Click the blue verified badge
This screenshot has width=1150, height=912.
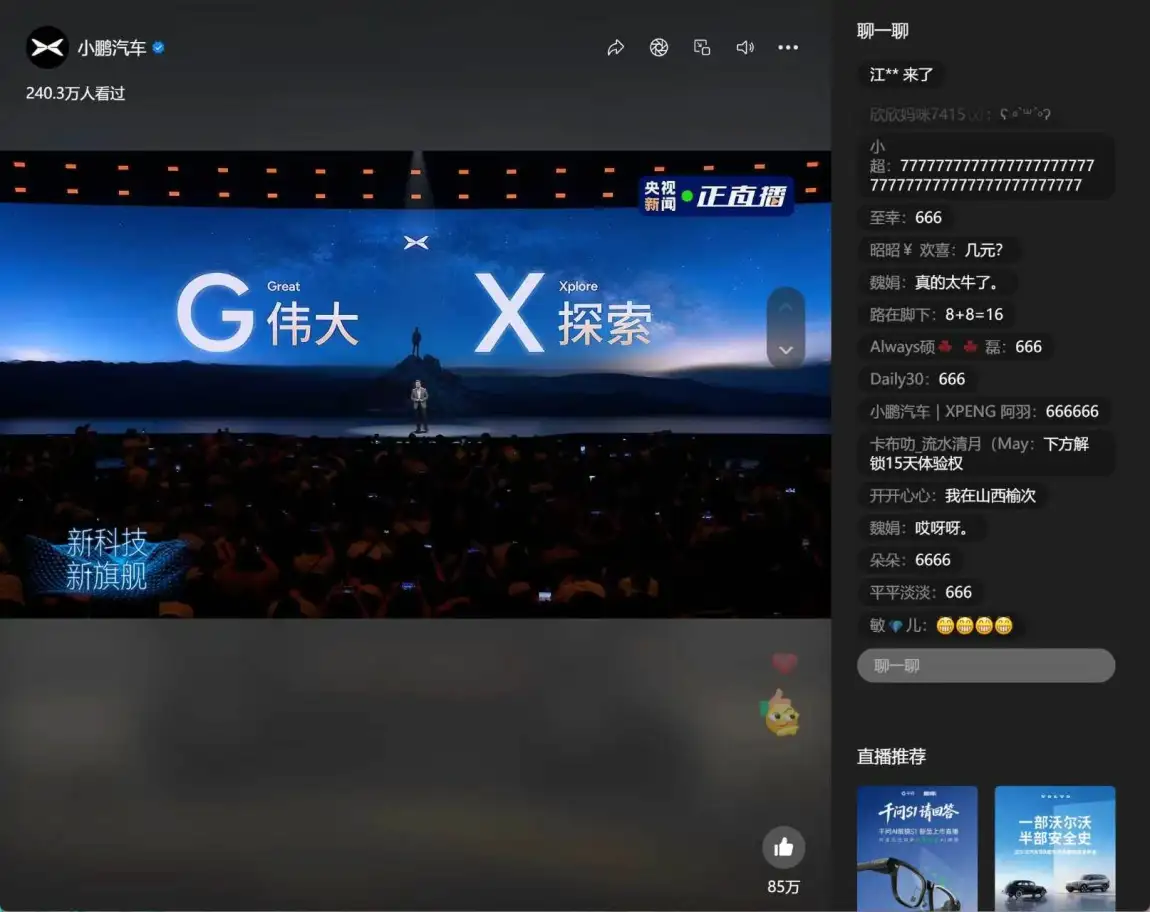coord(158,48)
